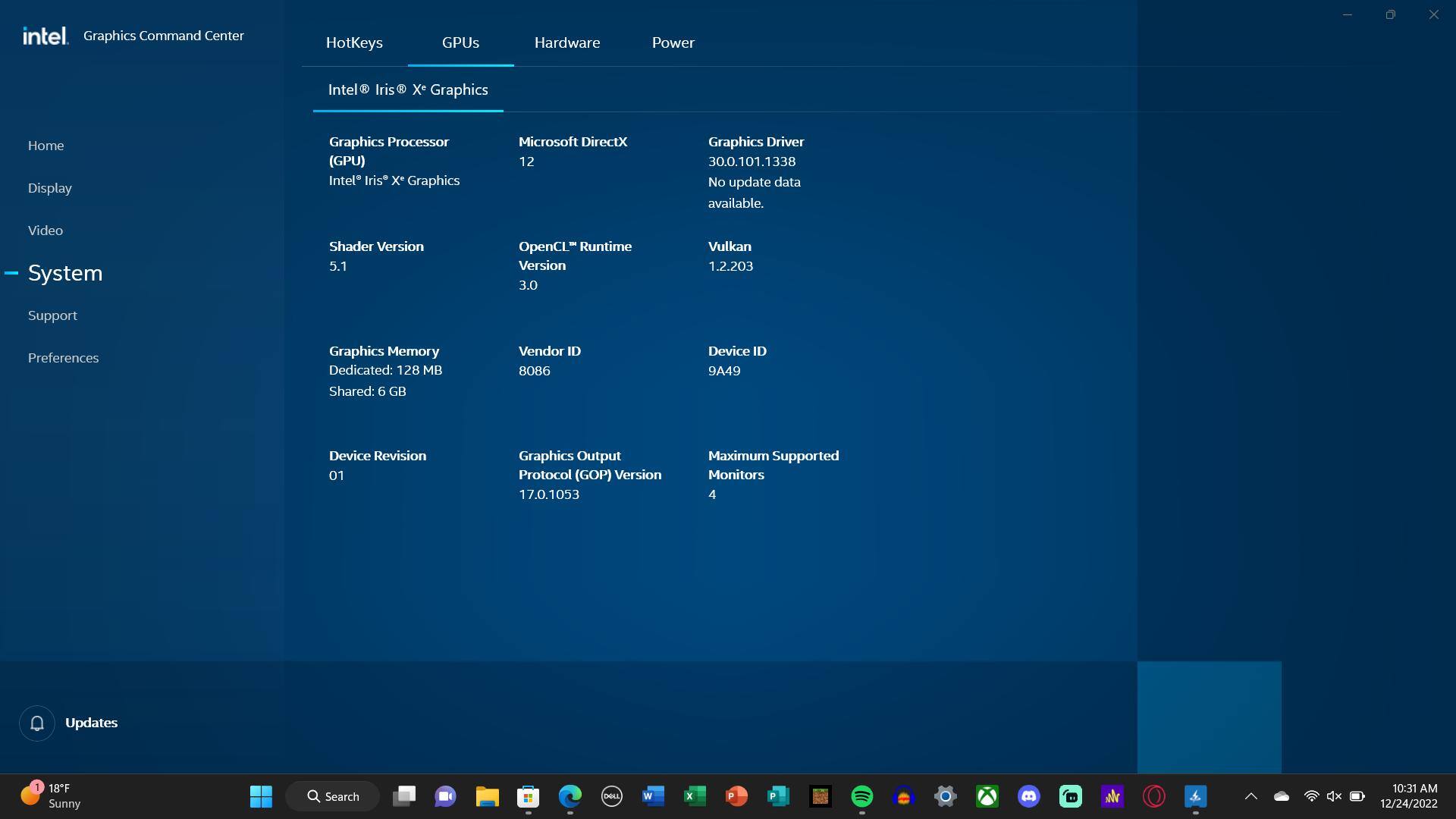Open Spotify from the taskbar
This screenshot has width=1456, height=819.
pos(861,796)
